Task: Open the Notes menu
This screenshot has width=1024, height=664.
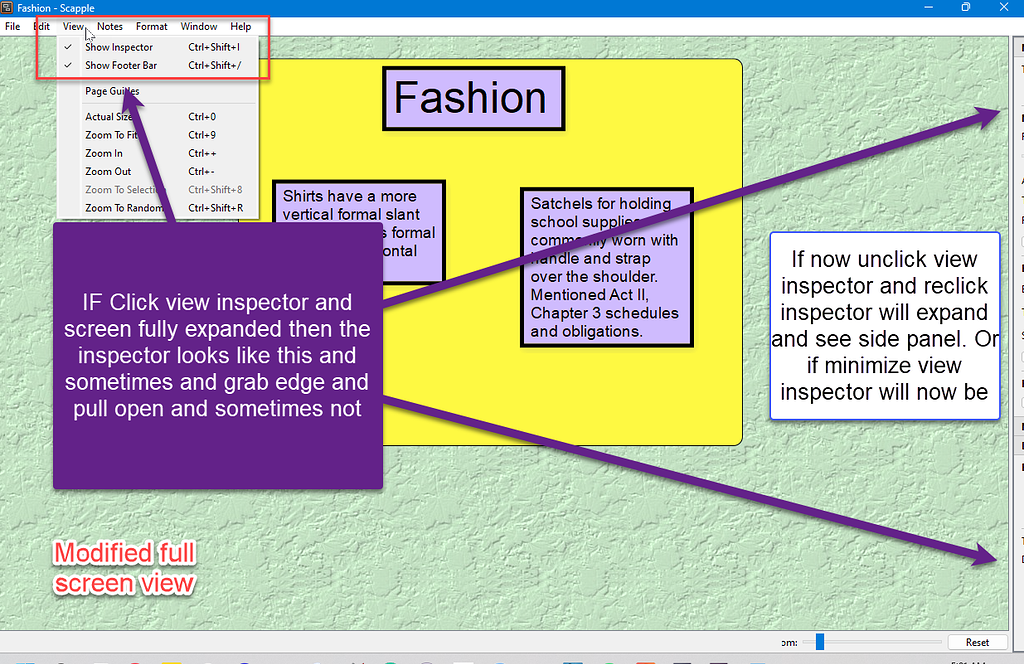Action: [110, 26]
